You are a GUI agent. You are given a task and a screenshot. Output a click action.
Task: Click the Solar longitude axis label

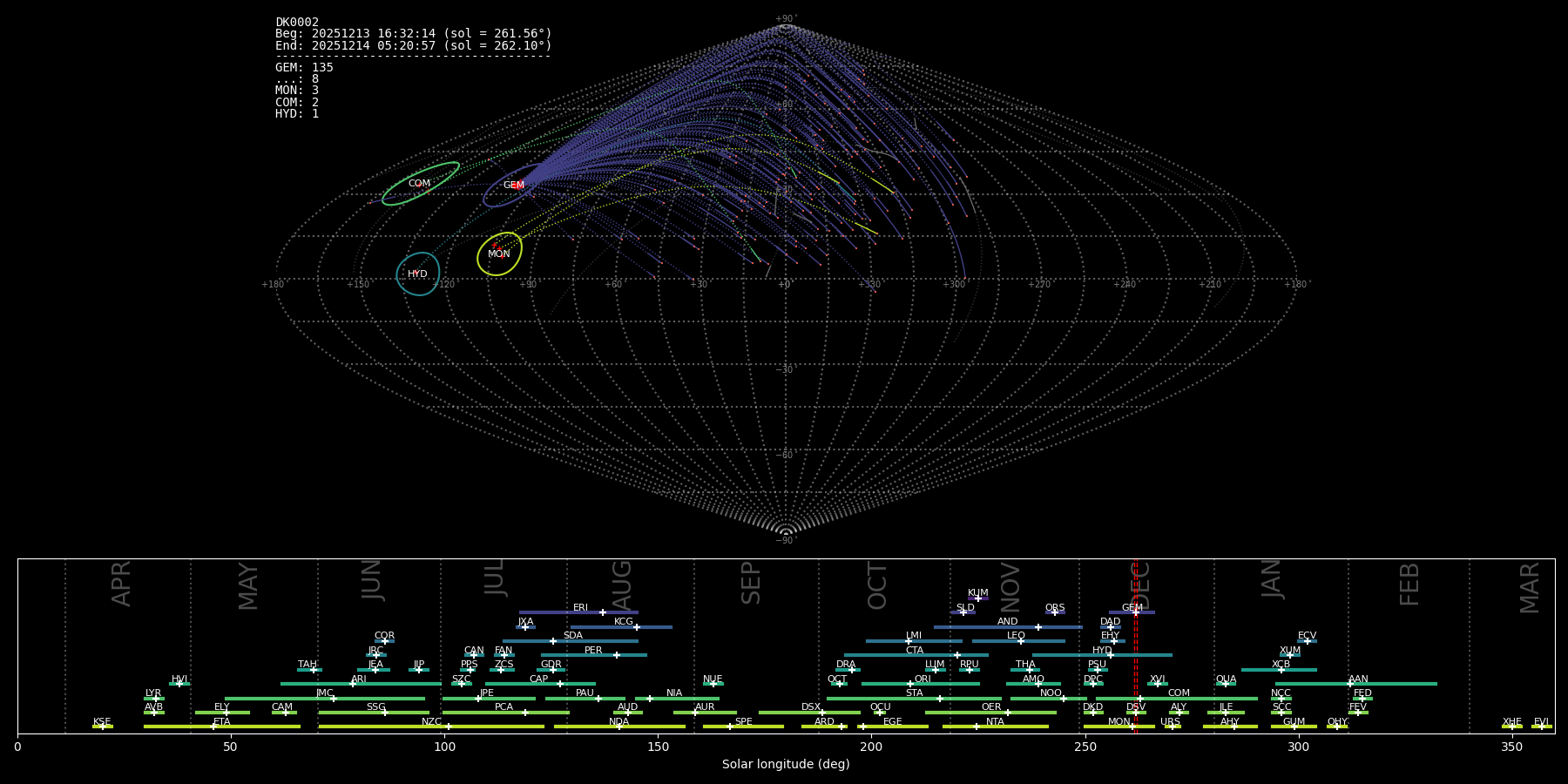[785, 764]
